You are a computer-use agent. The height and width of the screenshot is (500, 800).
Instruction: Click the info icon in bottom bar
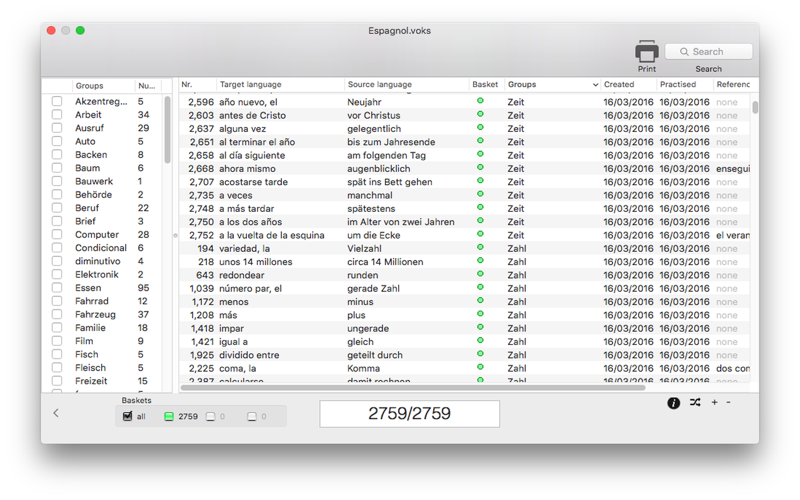pyautogui.click(x=673, y=403)
